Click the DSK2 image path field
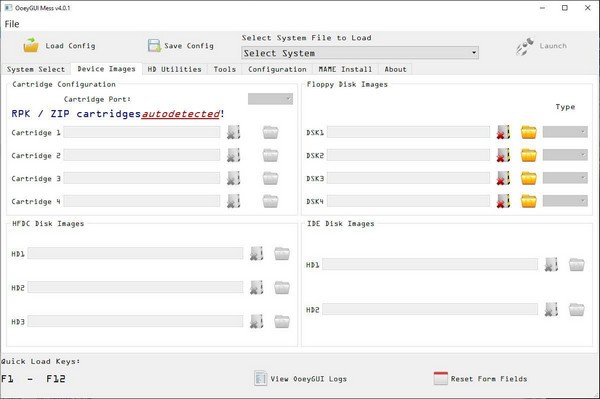600x399 pixels. coord(408,155)
